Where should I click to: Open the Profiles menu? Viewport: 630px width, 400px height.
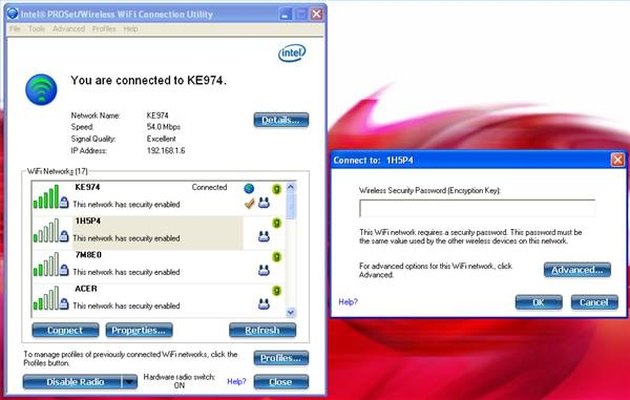click(x=104, y=29)
